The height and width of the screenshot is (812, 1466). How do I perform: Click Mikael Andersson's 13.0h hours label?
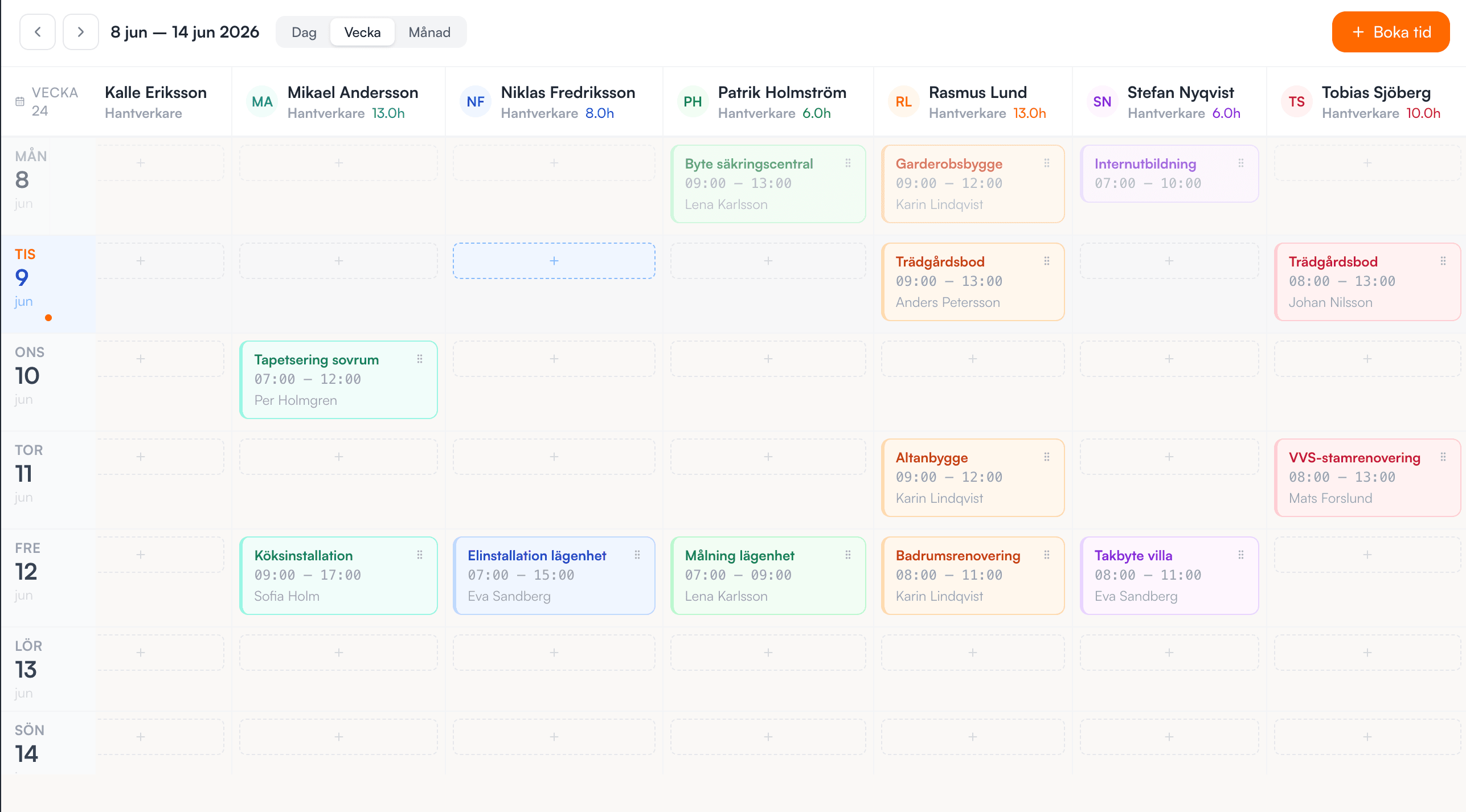(388, 113)
